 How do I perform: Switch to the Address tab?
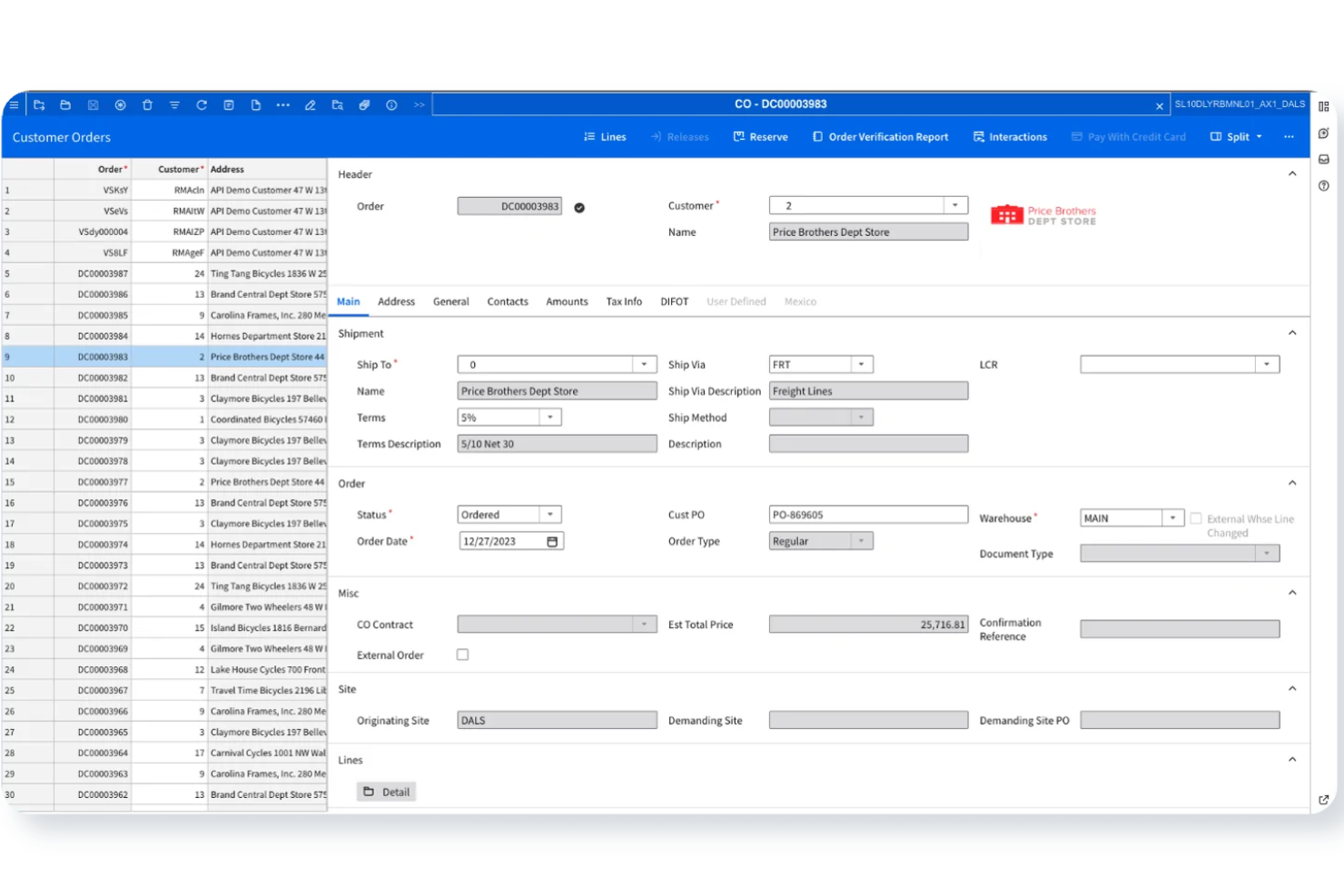click(396, 302)
